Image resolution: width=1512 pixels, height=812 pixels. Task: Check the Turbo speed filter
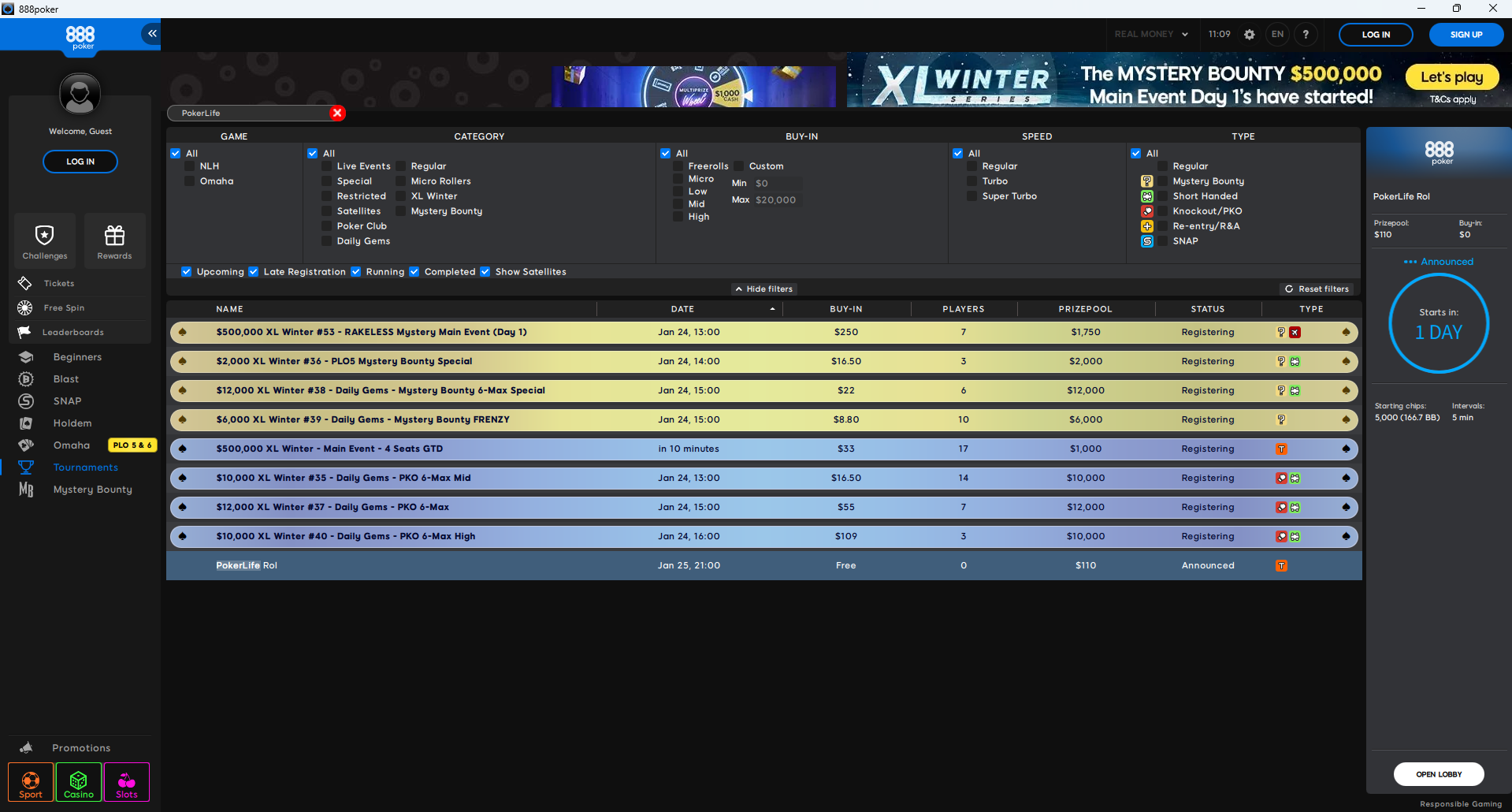pos(973,181)
